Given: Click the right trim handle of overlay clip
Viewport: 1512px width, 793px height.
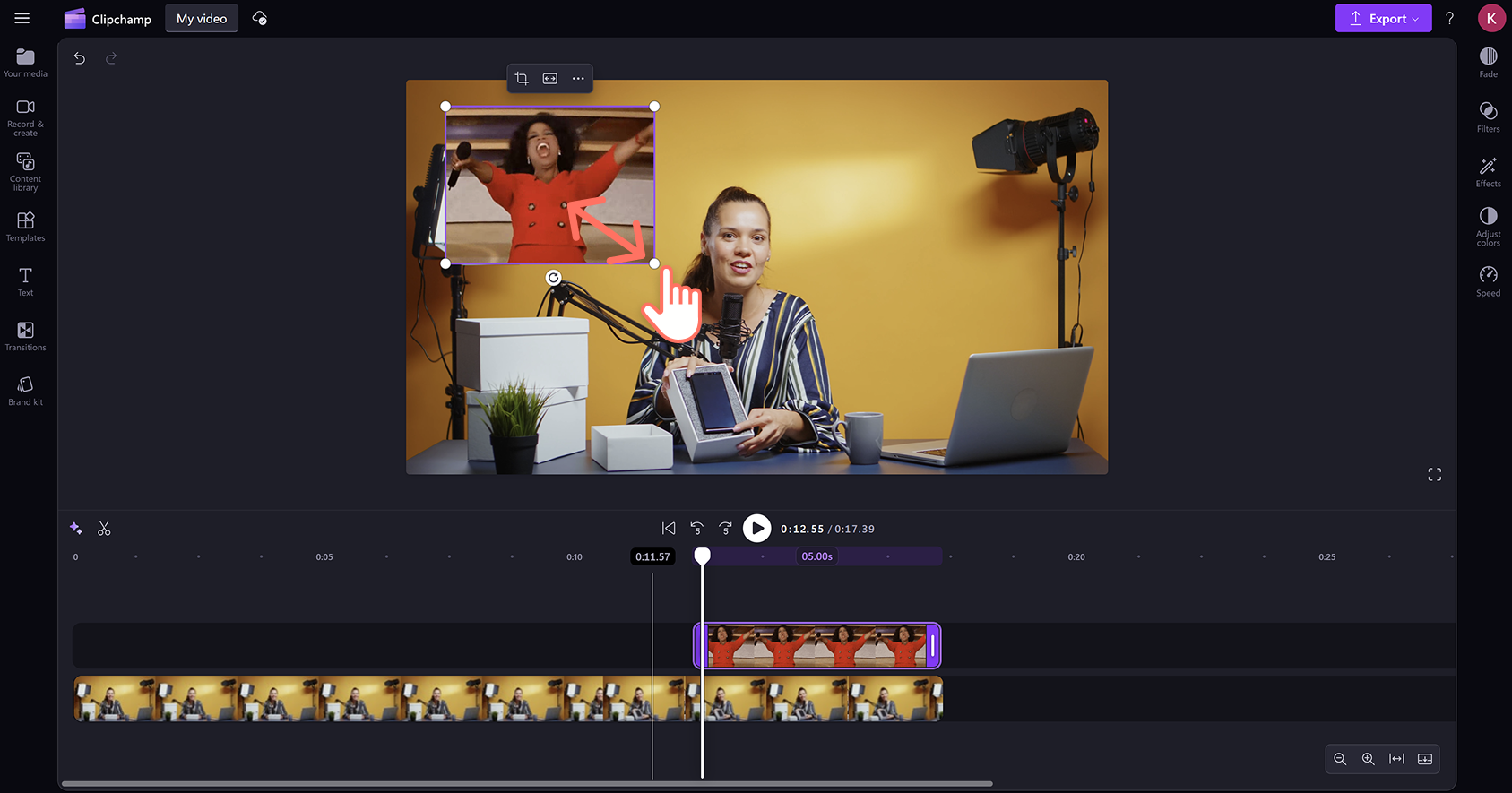Looking at the screenshot, I should 933,645.
